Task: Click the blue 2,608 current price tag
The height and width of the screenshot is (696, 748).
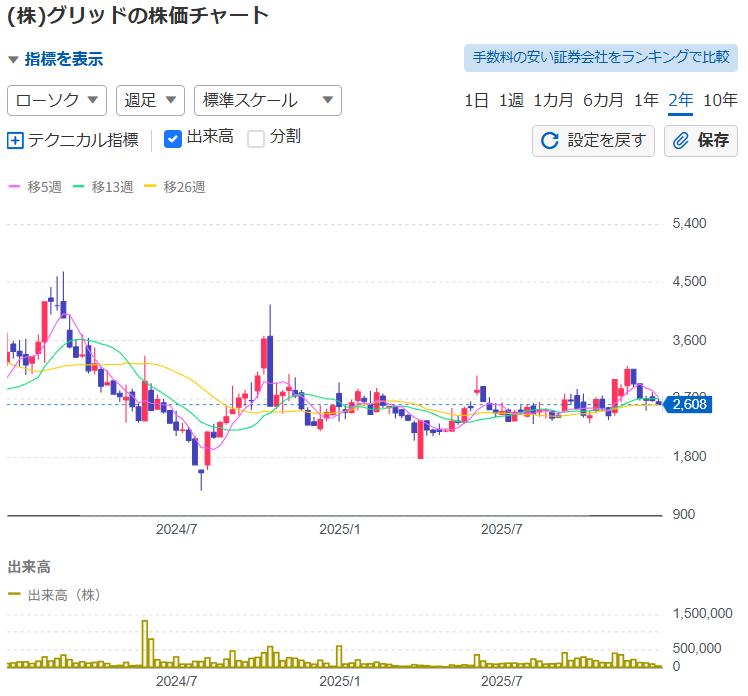Action: (688, 405)
